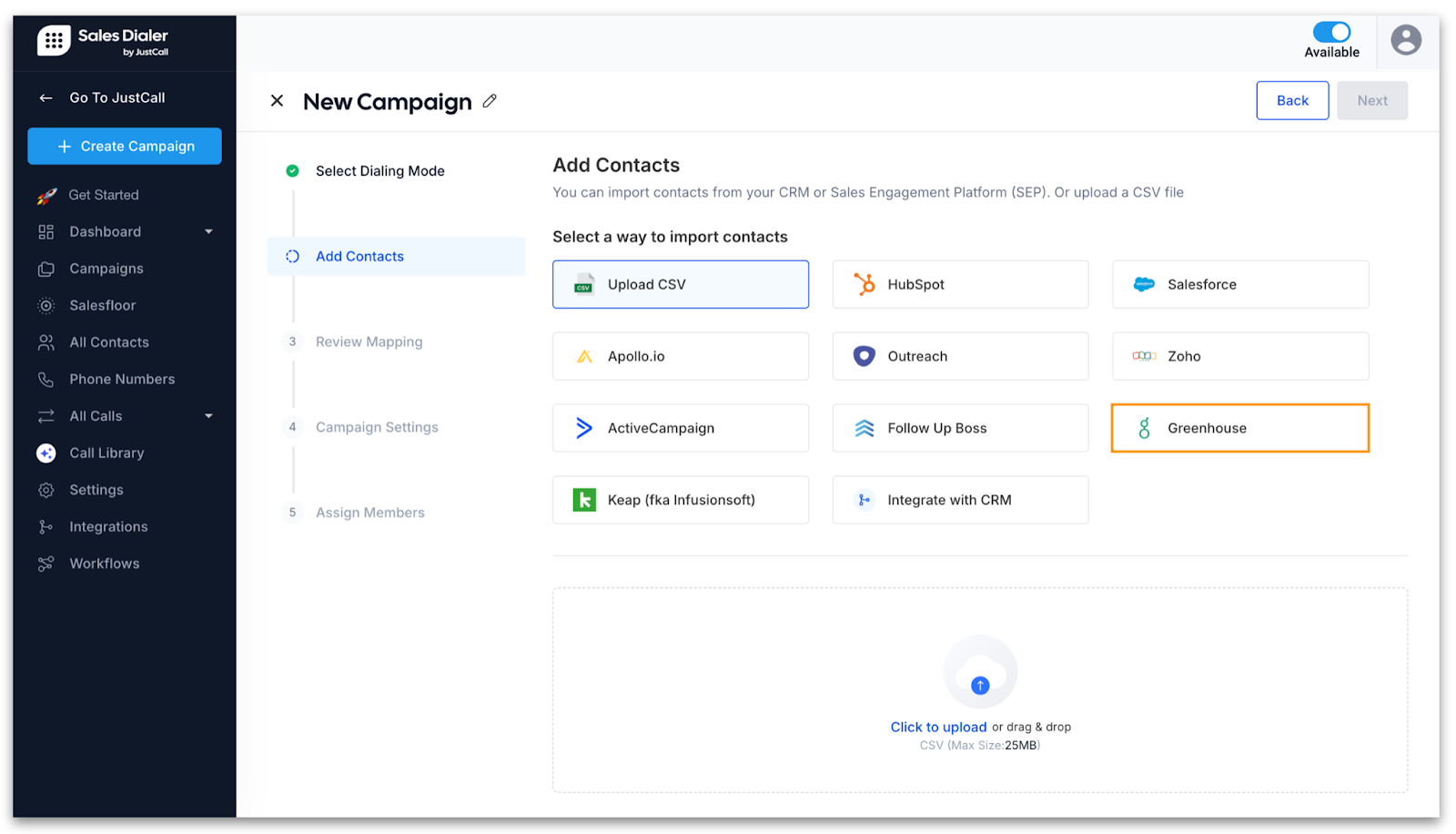Click the Sales Dialer logo icon
1456x834 pixels.
(x=54, y=40)
